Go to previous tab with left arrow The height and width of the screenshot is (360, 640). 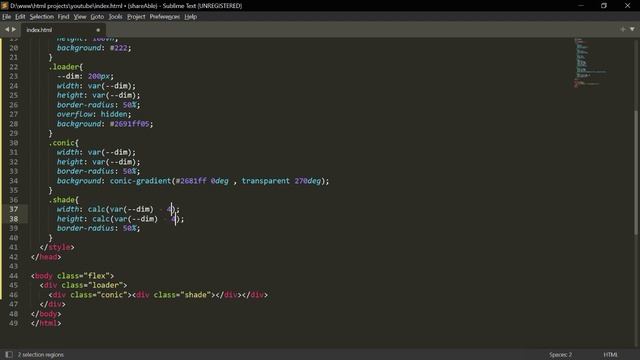(7, 29)
